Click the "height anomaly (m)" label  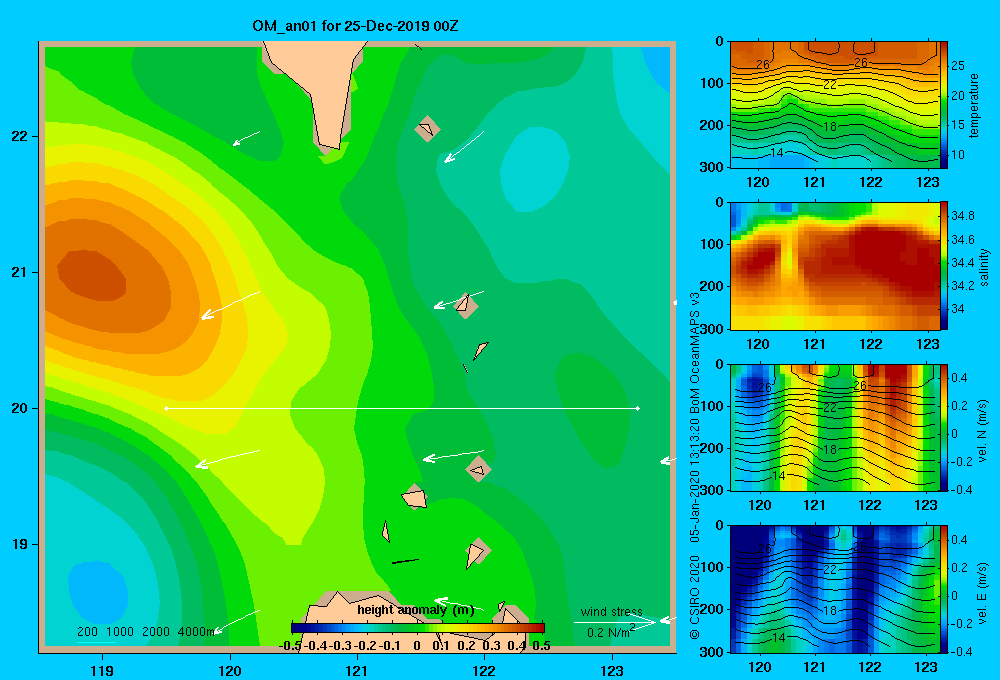tap(416, 610)
